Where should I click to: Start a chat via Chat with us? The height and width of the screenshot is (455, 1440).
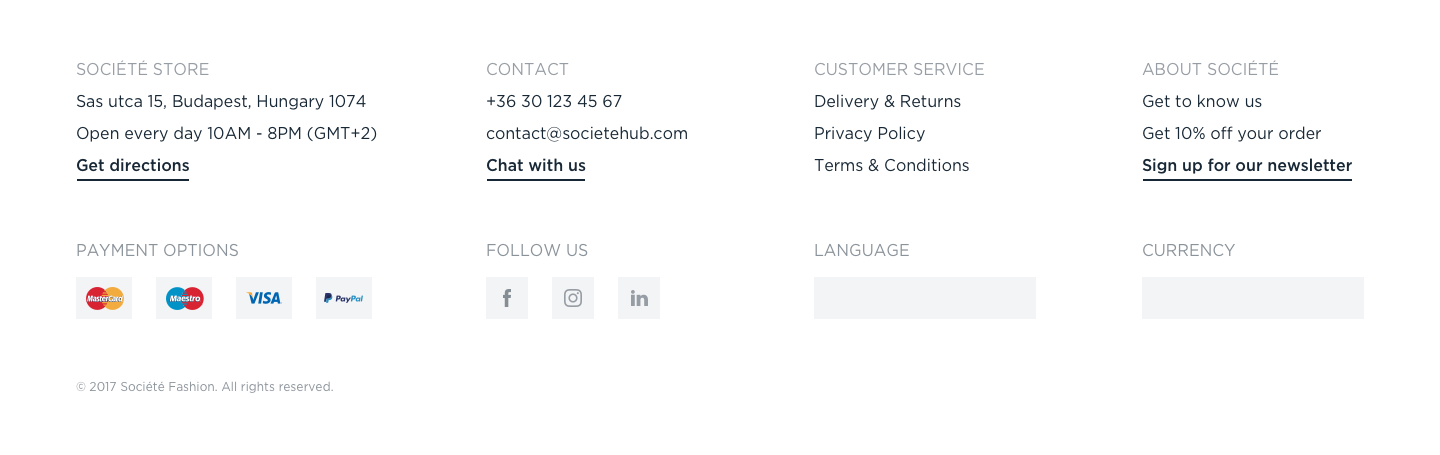tap(536, 166)
